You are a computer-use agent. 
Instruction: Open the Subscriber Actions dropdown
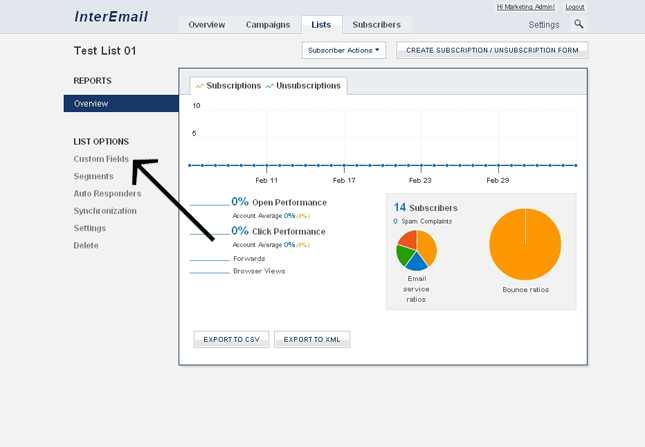point(344,50)
